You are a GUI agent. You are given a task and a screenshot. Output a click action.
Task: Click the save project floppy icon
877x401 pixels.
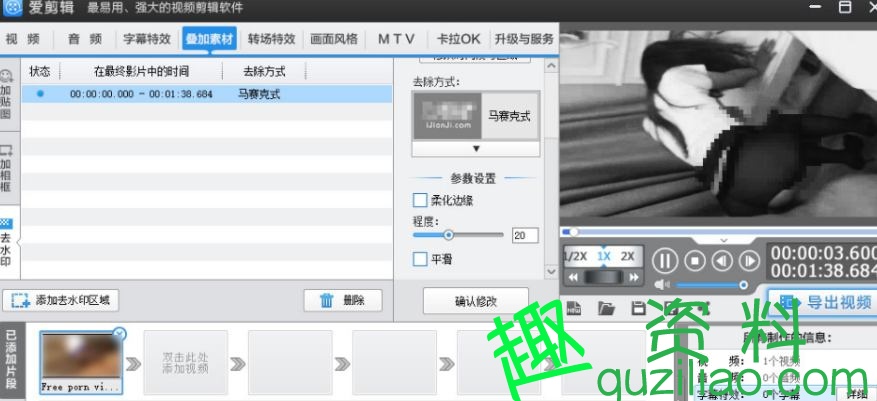pos(638,308)
